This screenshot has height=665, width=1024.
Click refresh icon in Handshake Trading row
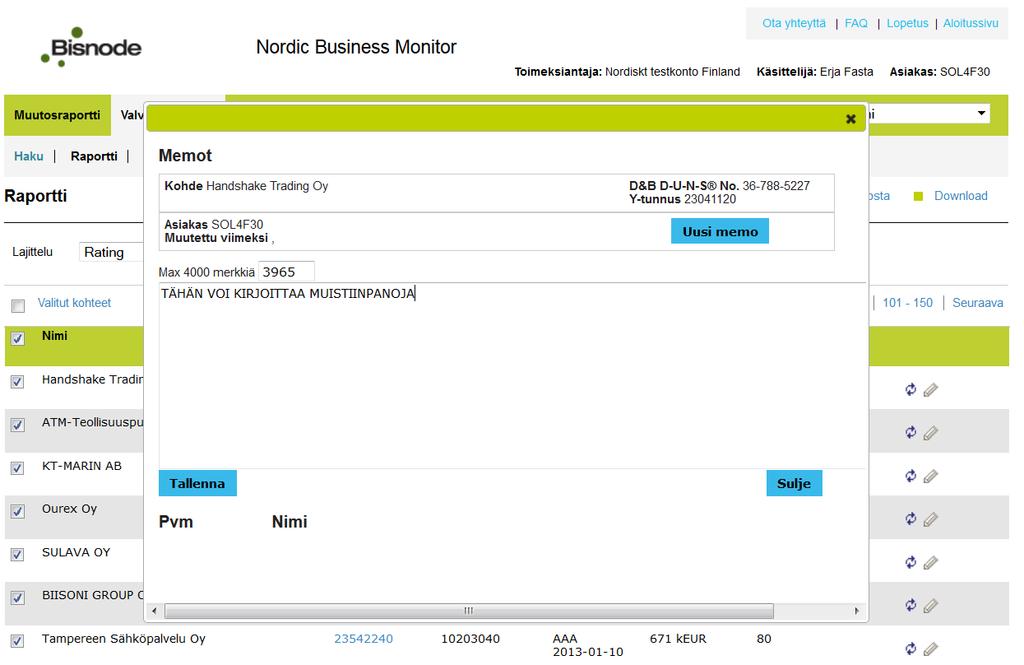tap(910, 389)
